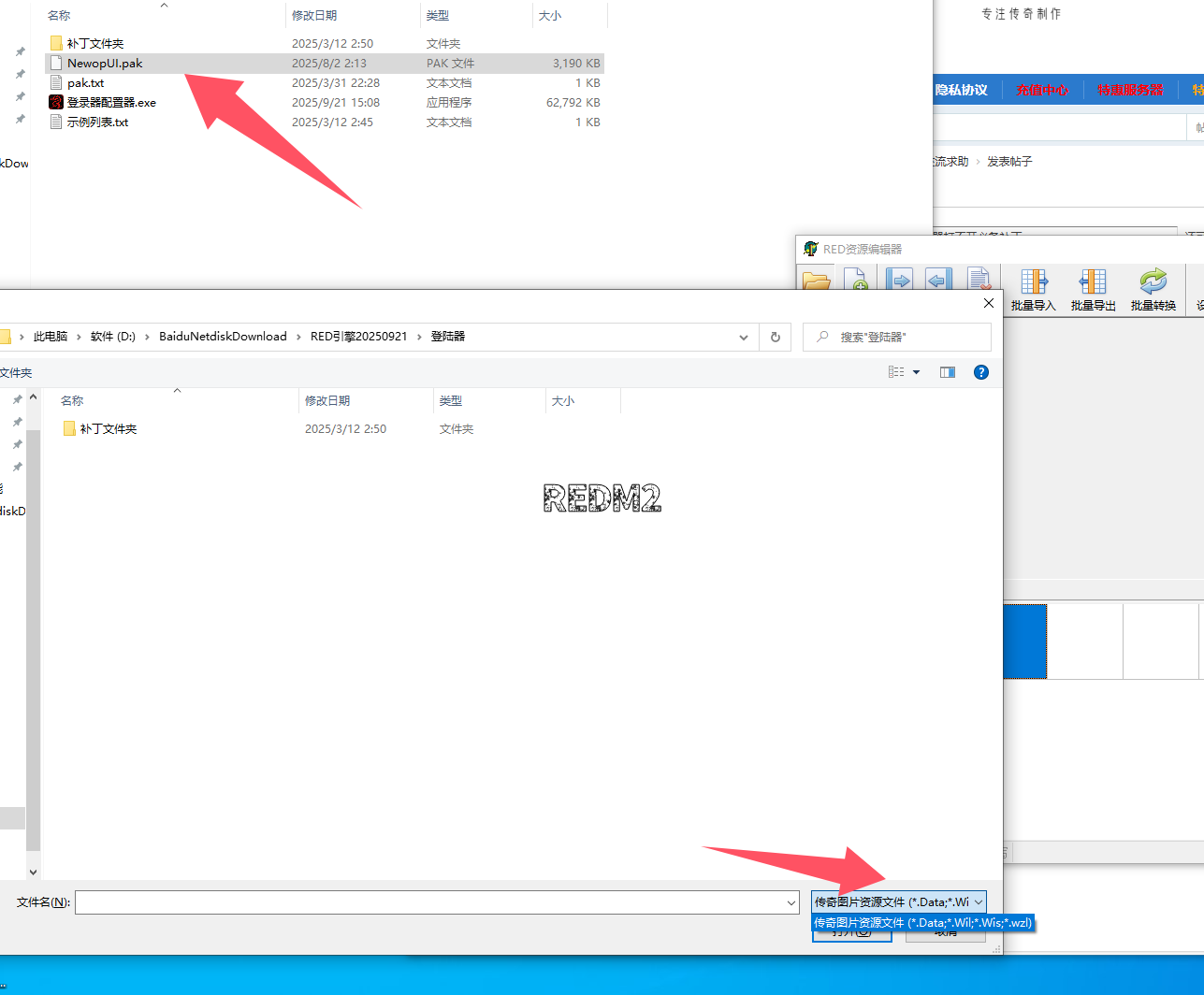Expand the address bar history dropdown
1204x995 pixels.
(x=743, y=337)
